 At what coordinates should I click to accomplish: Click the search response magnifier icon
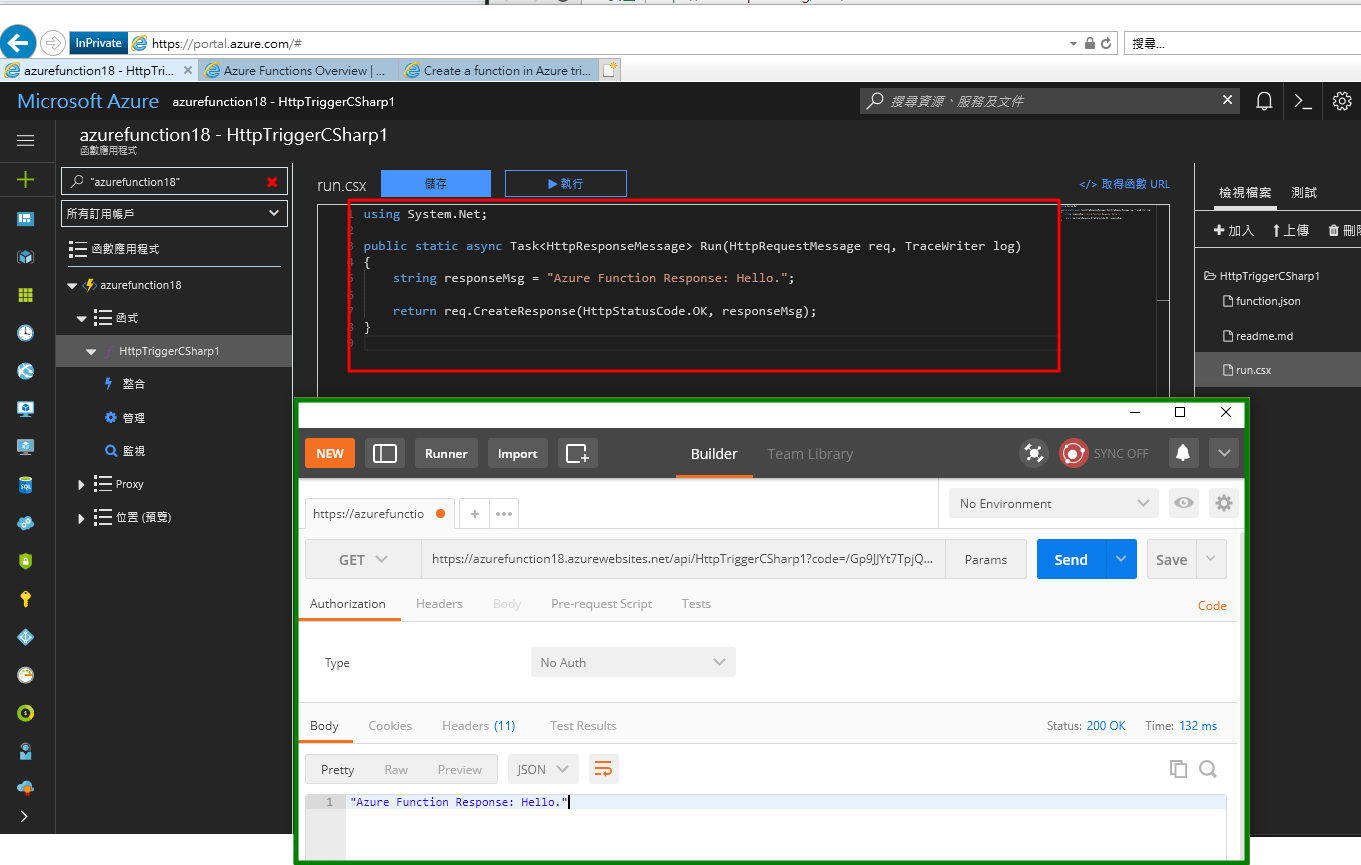(1208, 768)
